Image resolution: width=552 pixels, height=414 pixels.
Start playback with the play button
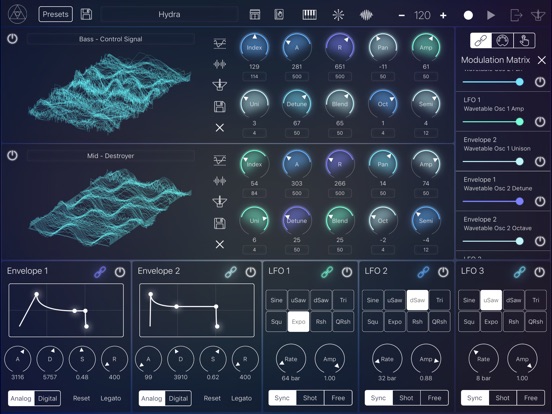[x=491, y=15]
